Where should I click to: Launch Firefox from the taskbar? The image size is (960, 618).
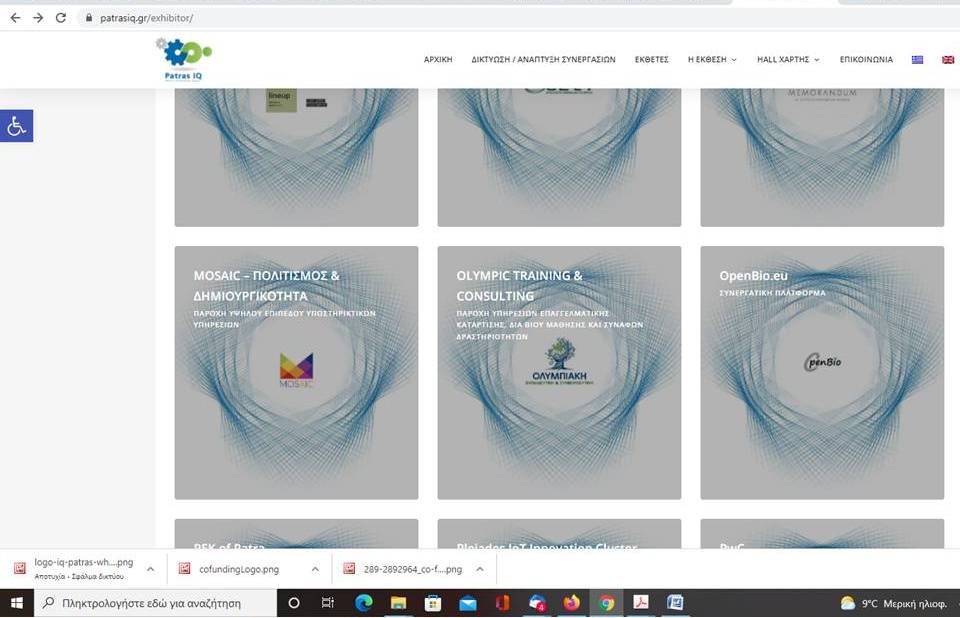tap(572, 603)
